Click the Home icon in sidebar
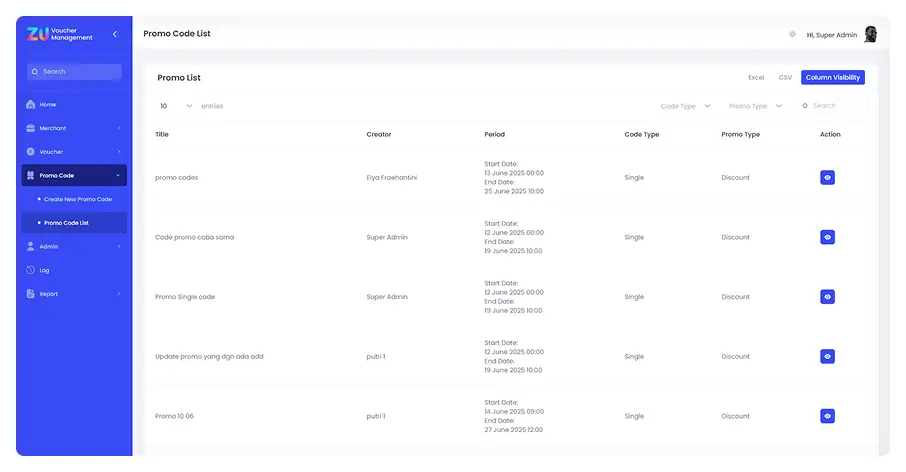The height and width of the screenshot is (472, 906). tap(31, 105)
